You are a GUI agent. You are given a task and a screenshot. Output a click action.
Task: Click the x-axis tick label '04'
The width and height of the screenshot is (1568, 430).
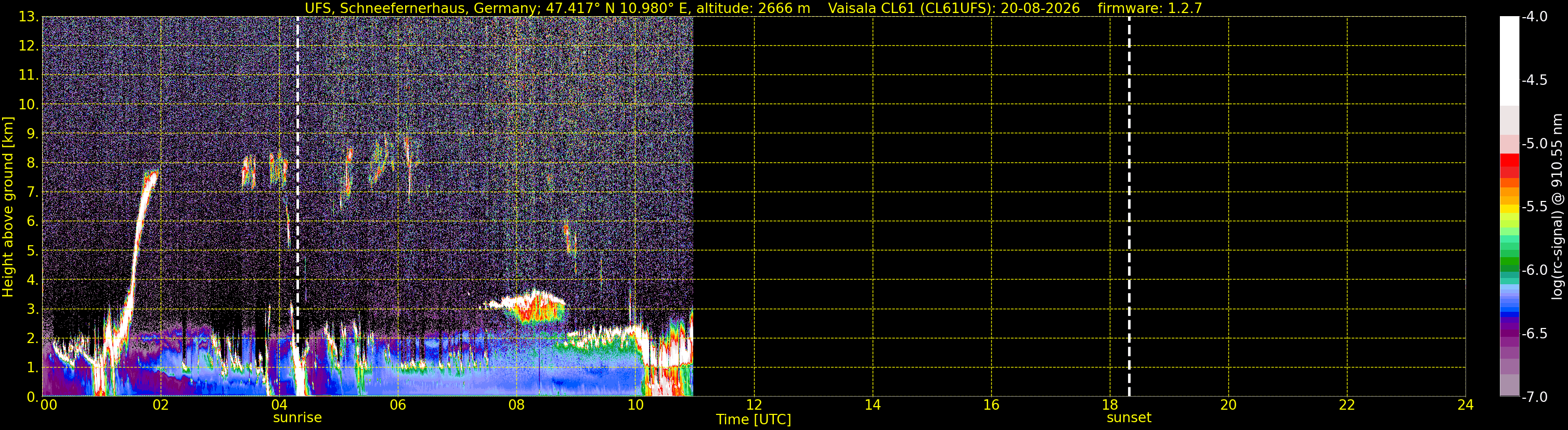pyautogui.click(x=279, y=406)
